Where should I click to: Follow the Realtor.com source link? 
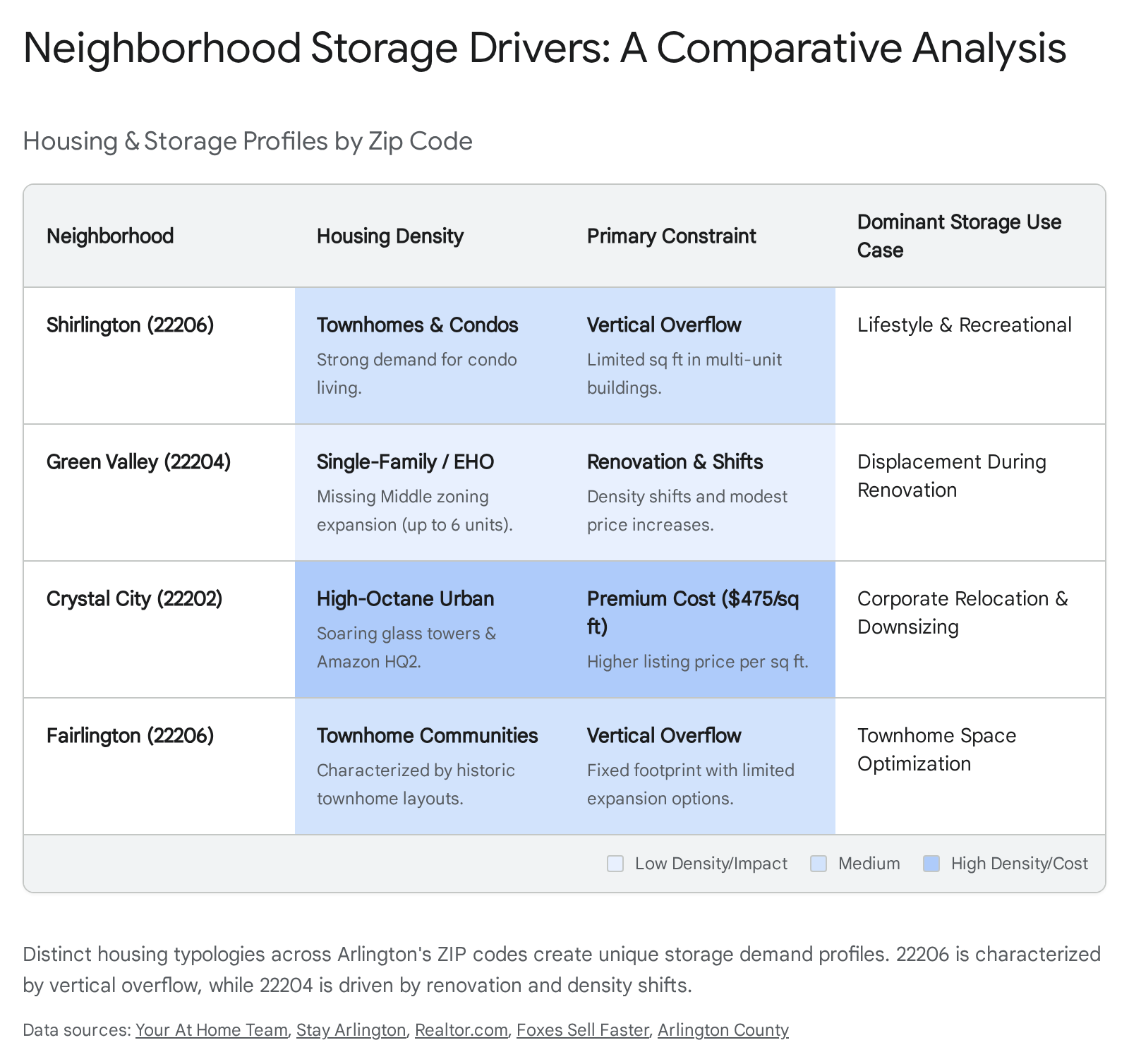[x=461, y=1030]
